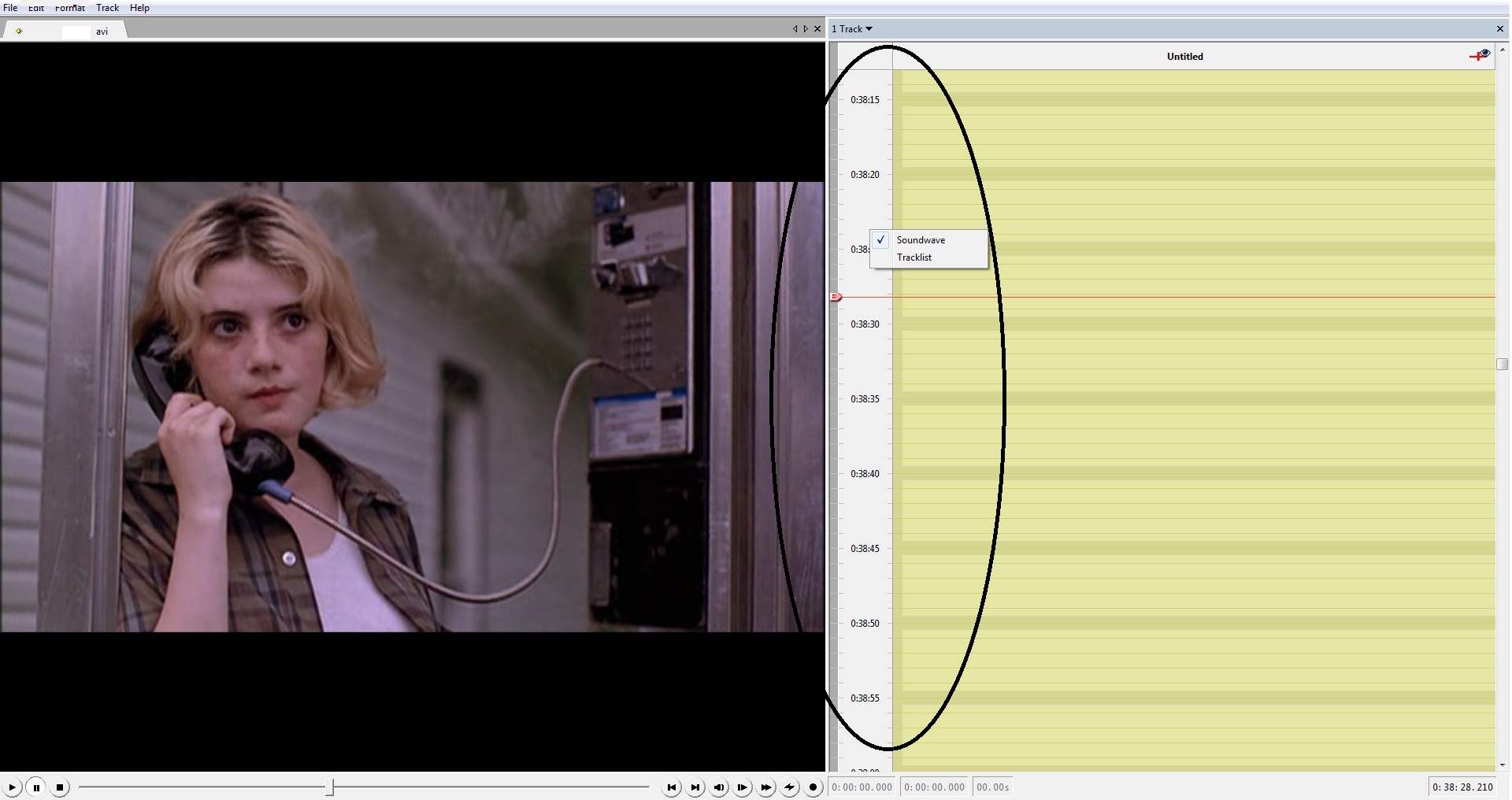Open the Track menu
Screen dimensions: 1512x800
pos(107,7)
